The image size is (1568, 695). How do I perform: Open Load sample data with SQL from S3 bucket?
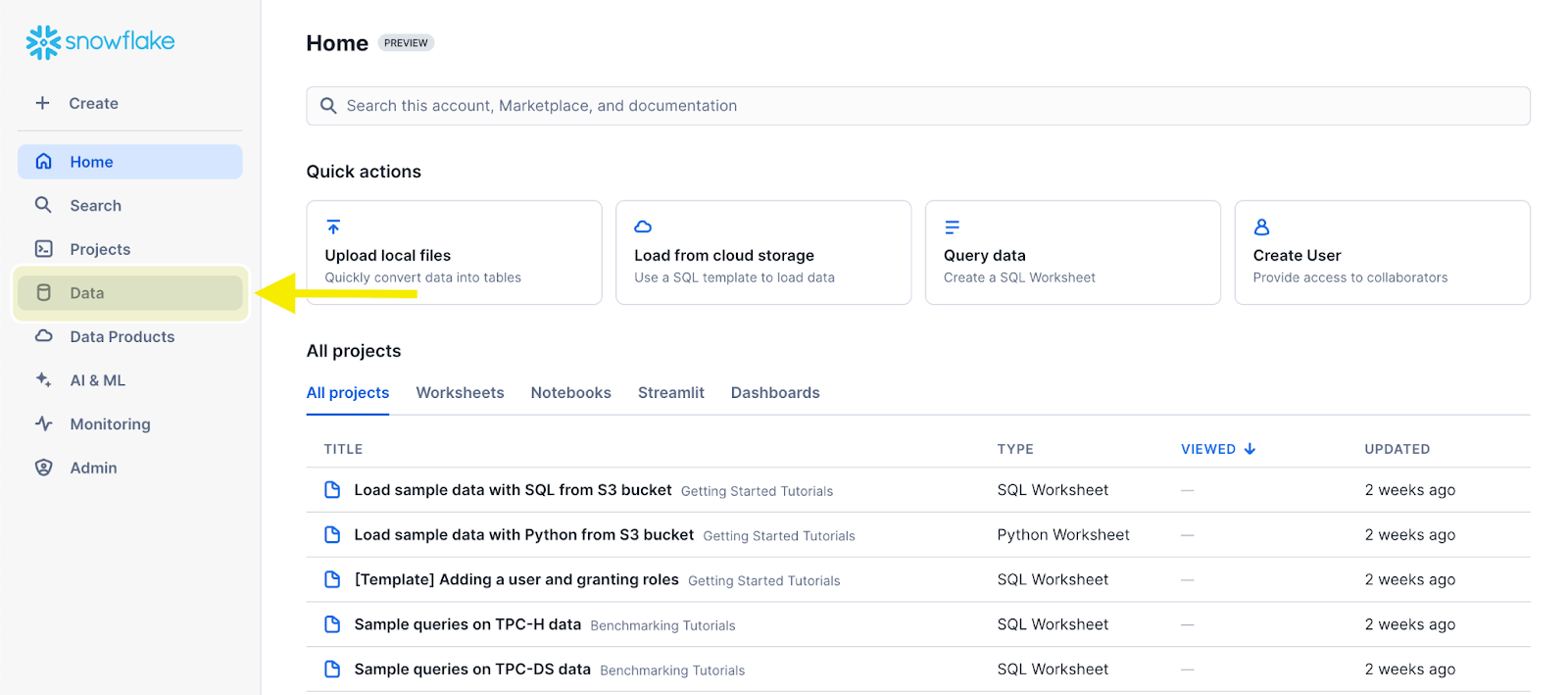click(513, 490)
